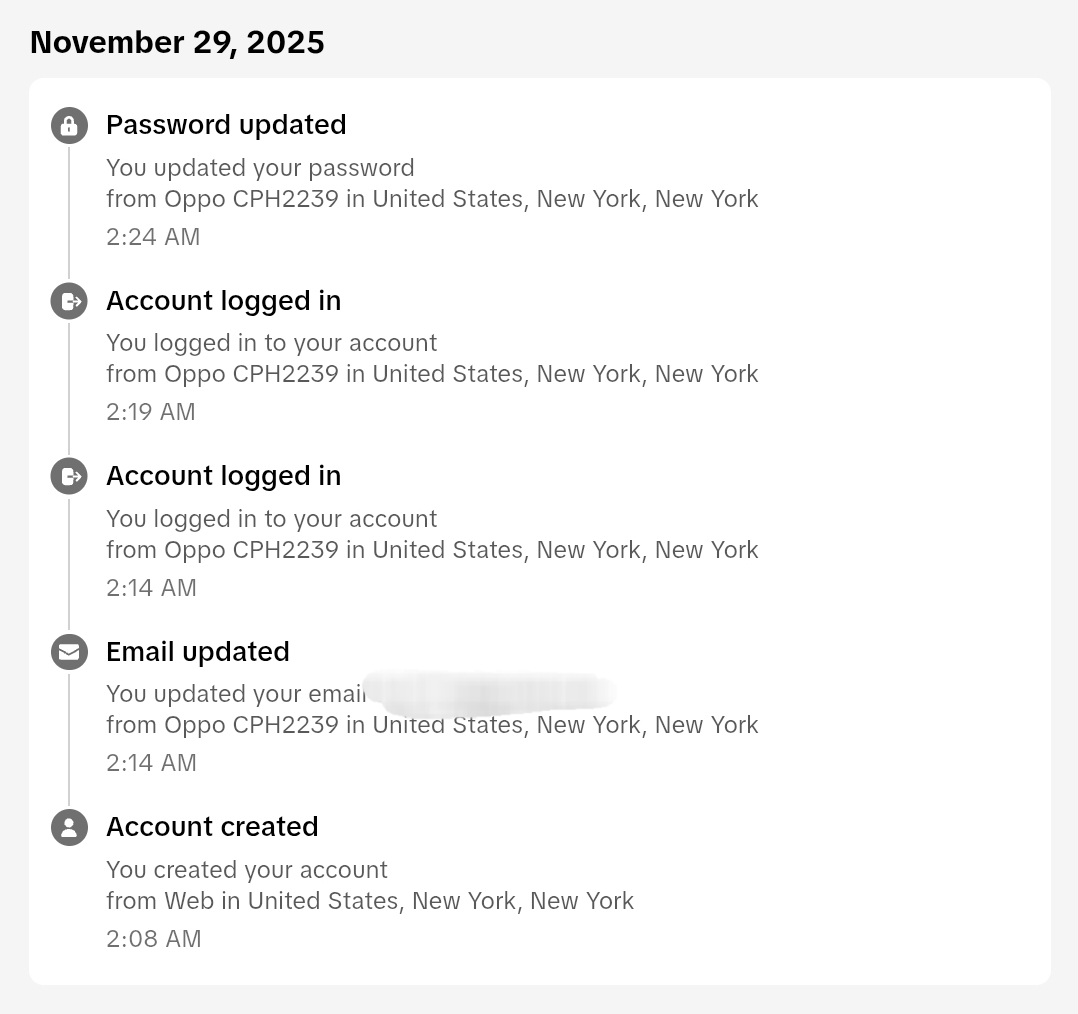Click the envelope icon beside Email updated
The width and height of the screenshot is (1078, 1014).
69,652
